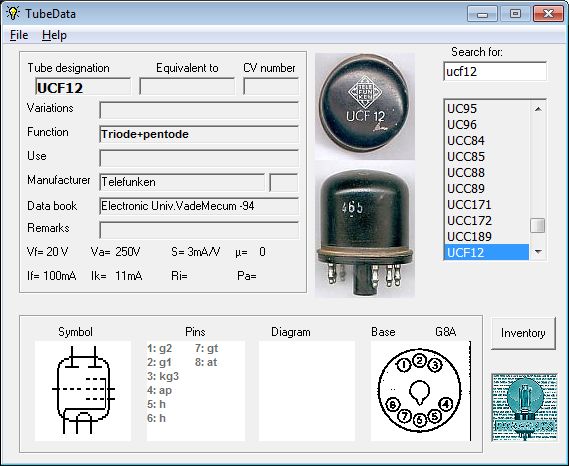Image resolution: width=569 pixels, height=466 pixels.
Task: Click the side-view tube photo marked 465
Action: [365, 230]
